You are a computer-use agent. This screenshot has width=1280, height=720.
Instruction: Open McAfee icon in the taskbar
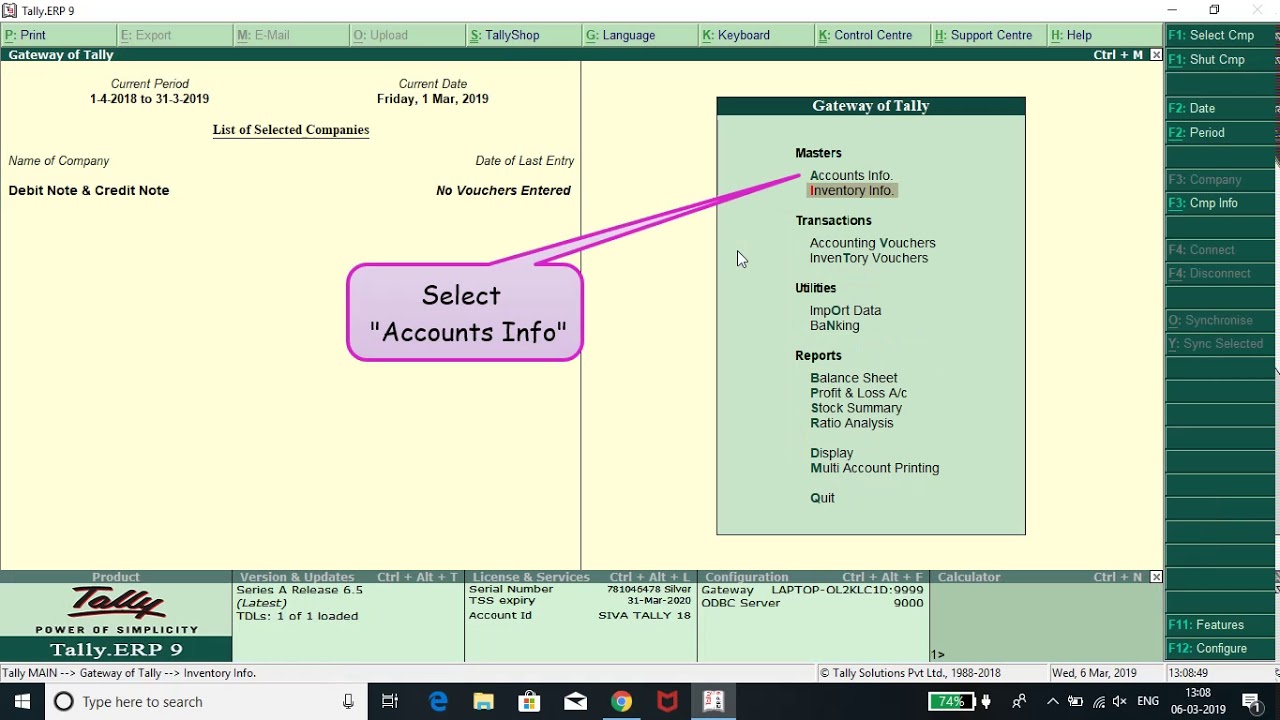667,702
